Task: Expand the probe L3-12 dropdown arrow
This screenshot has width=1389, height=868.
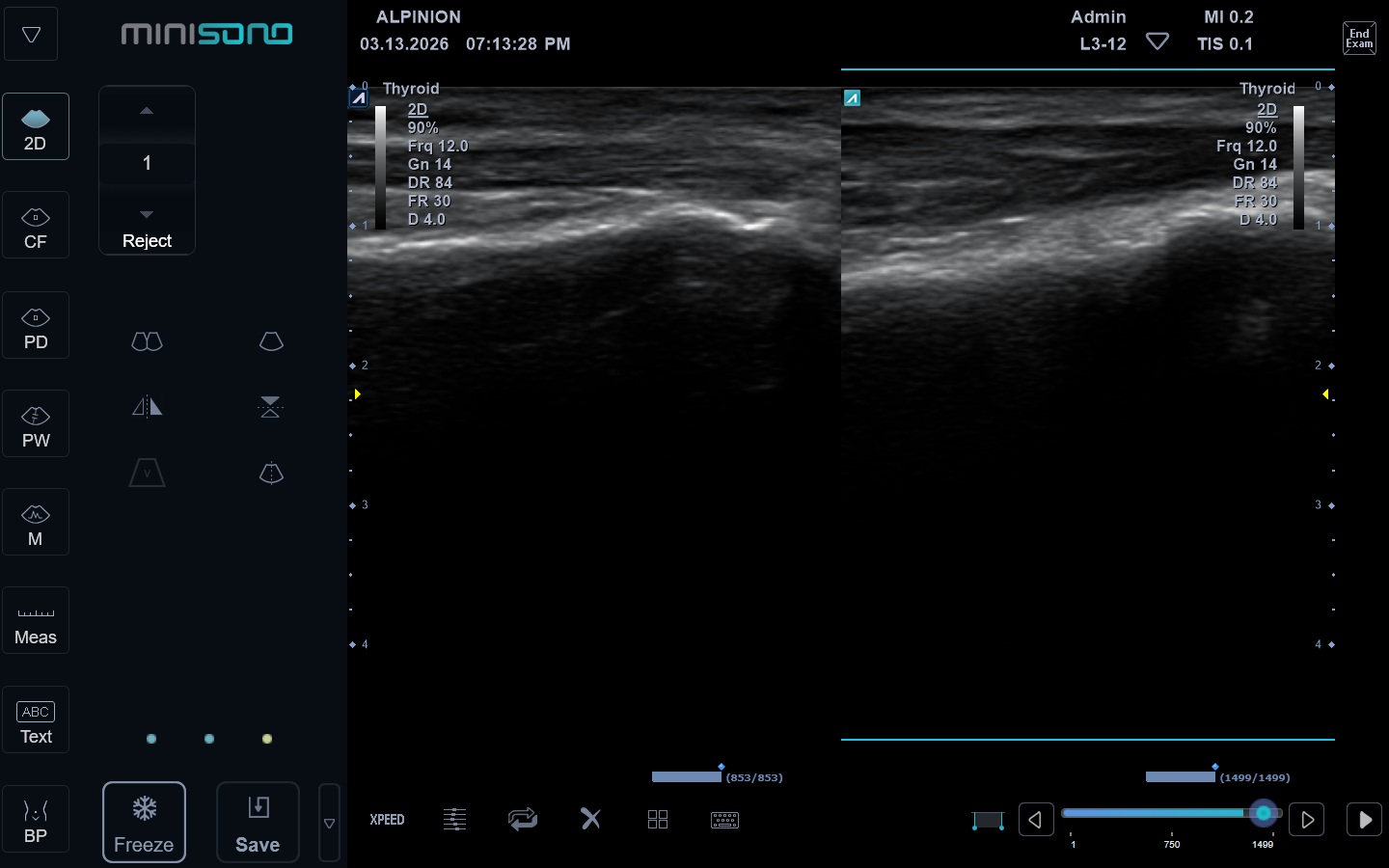Action: (x=1157, y=42)
